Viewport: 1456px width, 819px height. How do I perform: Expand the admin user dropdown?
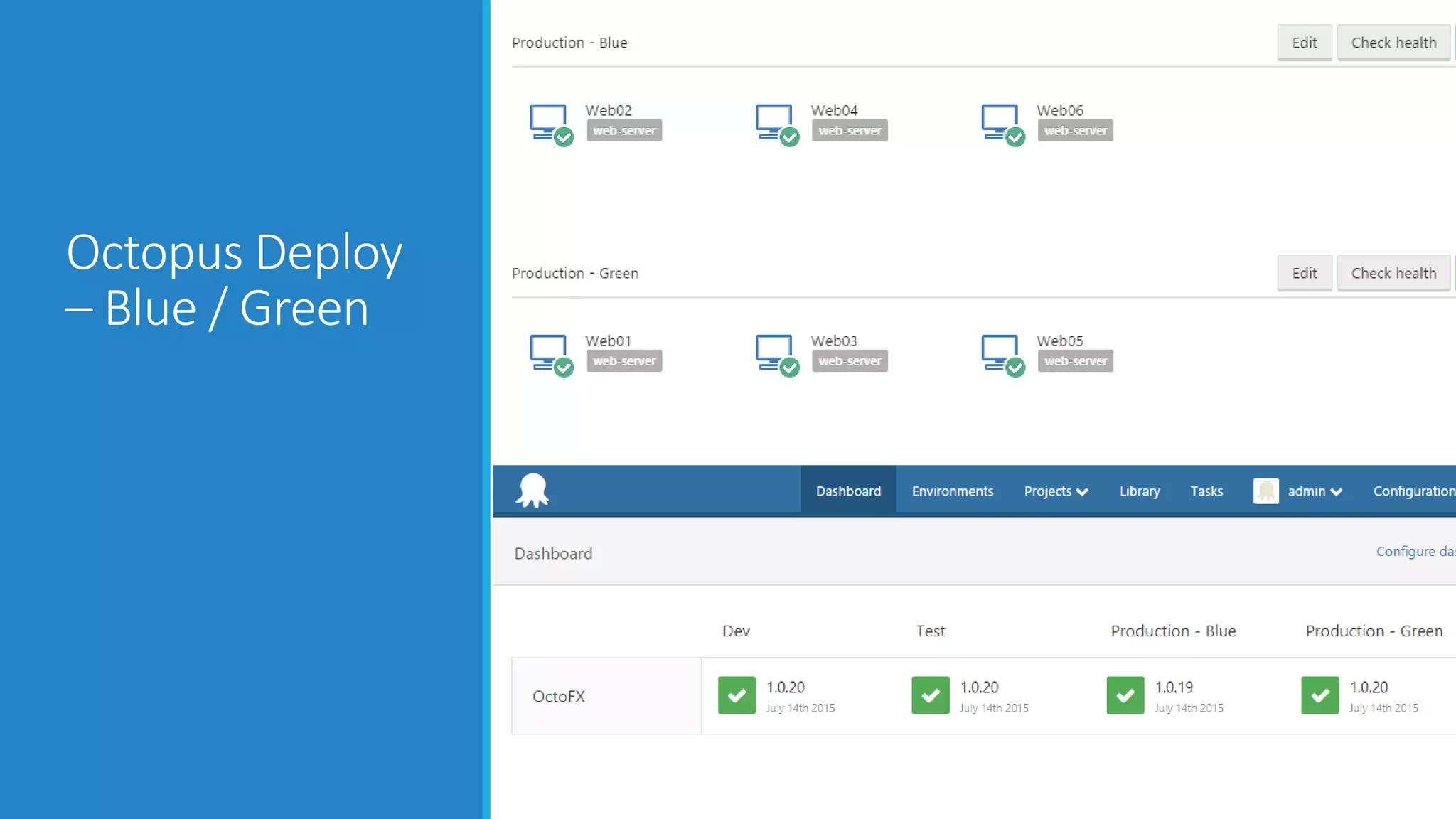(1315, 491)
